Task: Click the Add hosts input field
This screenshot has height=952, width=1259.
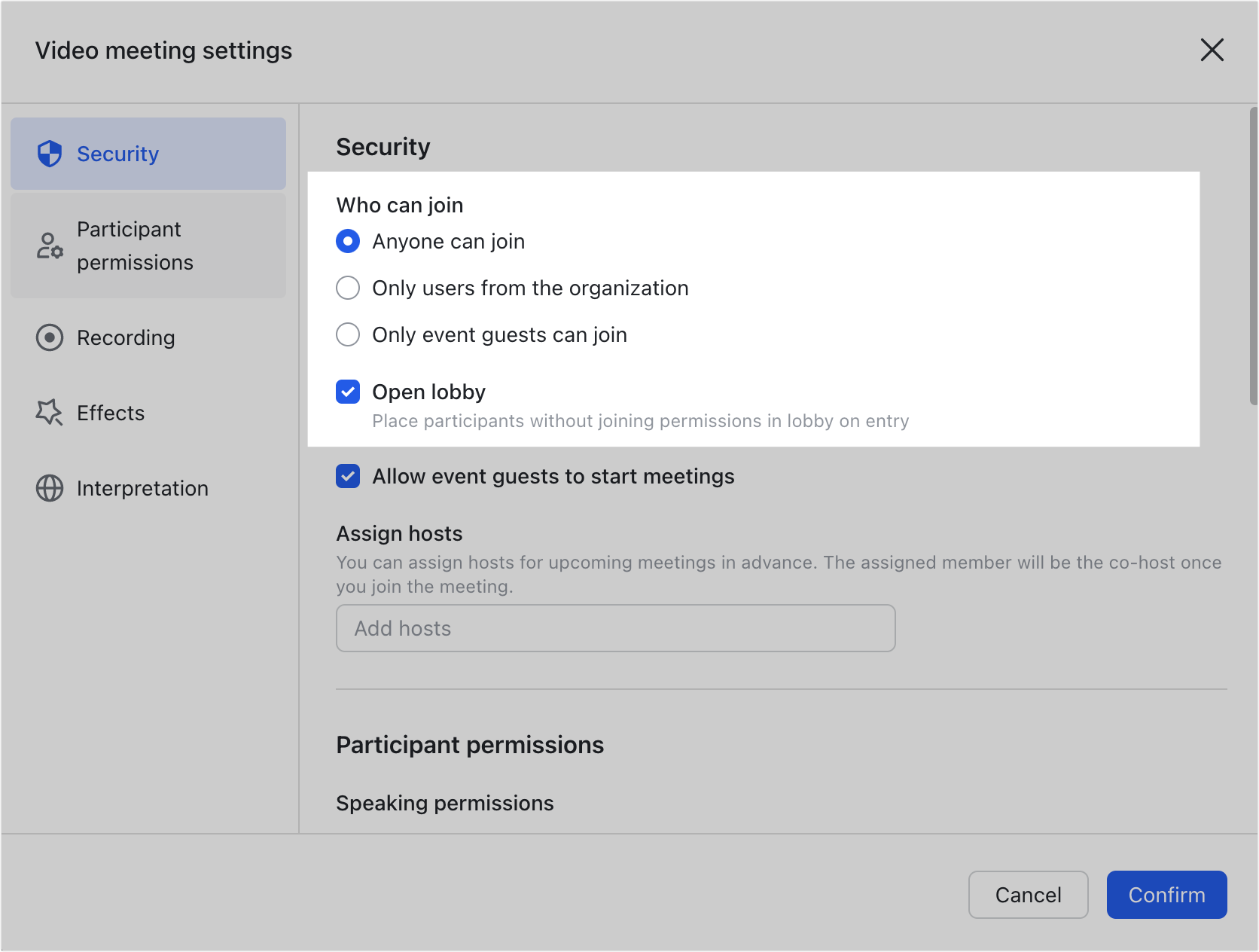Action: 615,628
